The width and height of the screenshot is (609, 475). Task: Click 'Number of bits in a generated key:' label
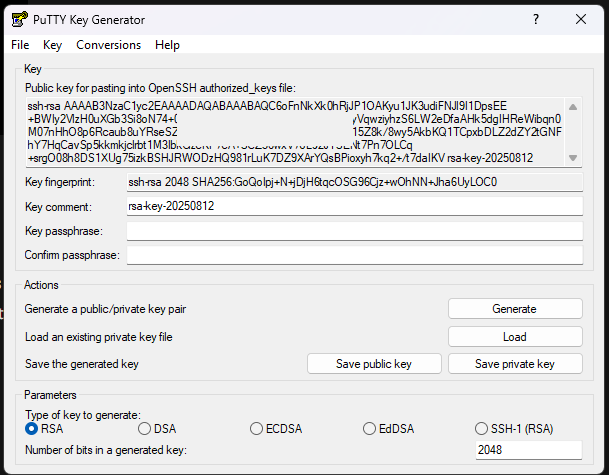coord(106,450)
